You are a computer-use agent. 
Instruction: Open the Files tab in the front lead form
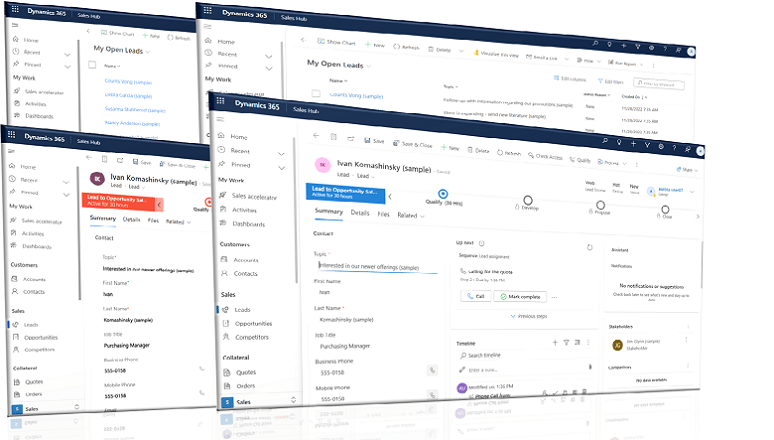384,214
